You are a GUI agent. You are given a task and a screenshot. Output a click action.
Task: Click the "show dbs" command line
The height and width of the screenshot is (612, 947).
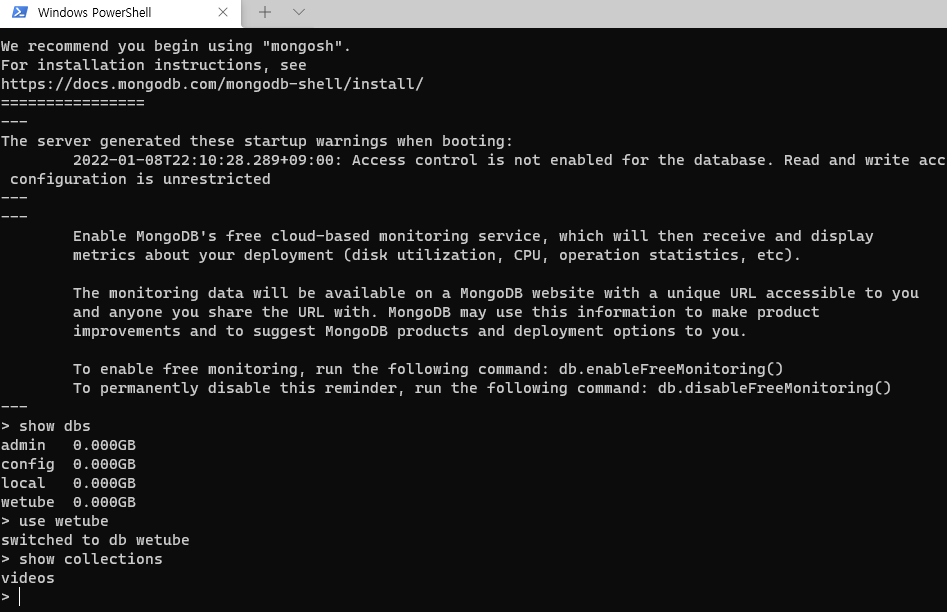point(54,426)
